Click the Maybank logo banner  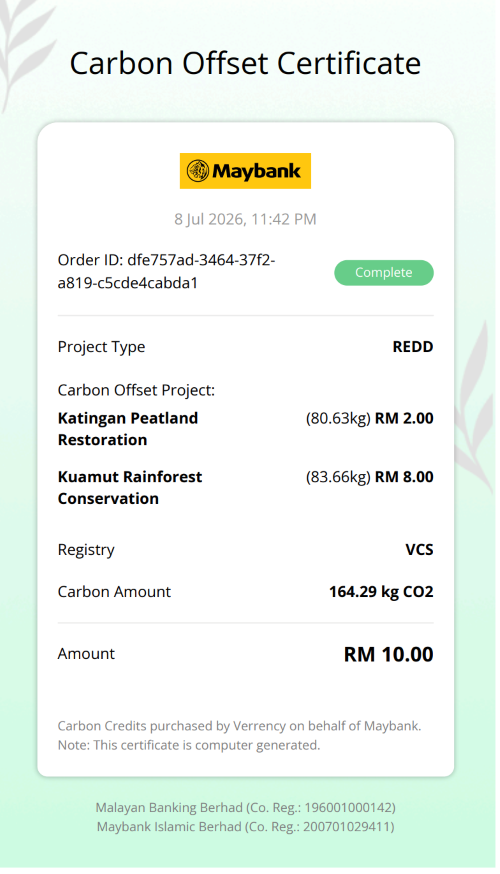[x=245, y=171]
